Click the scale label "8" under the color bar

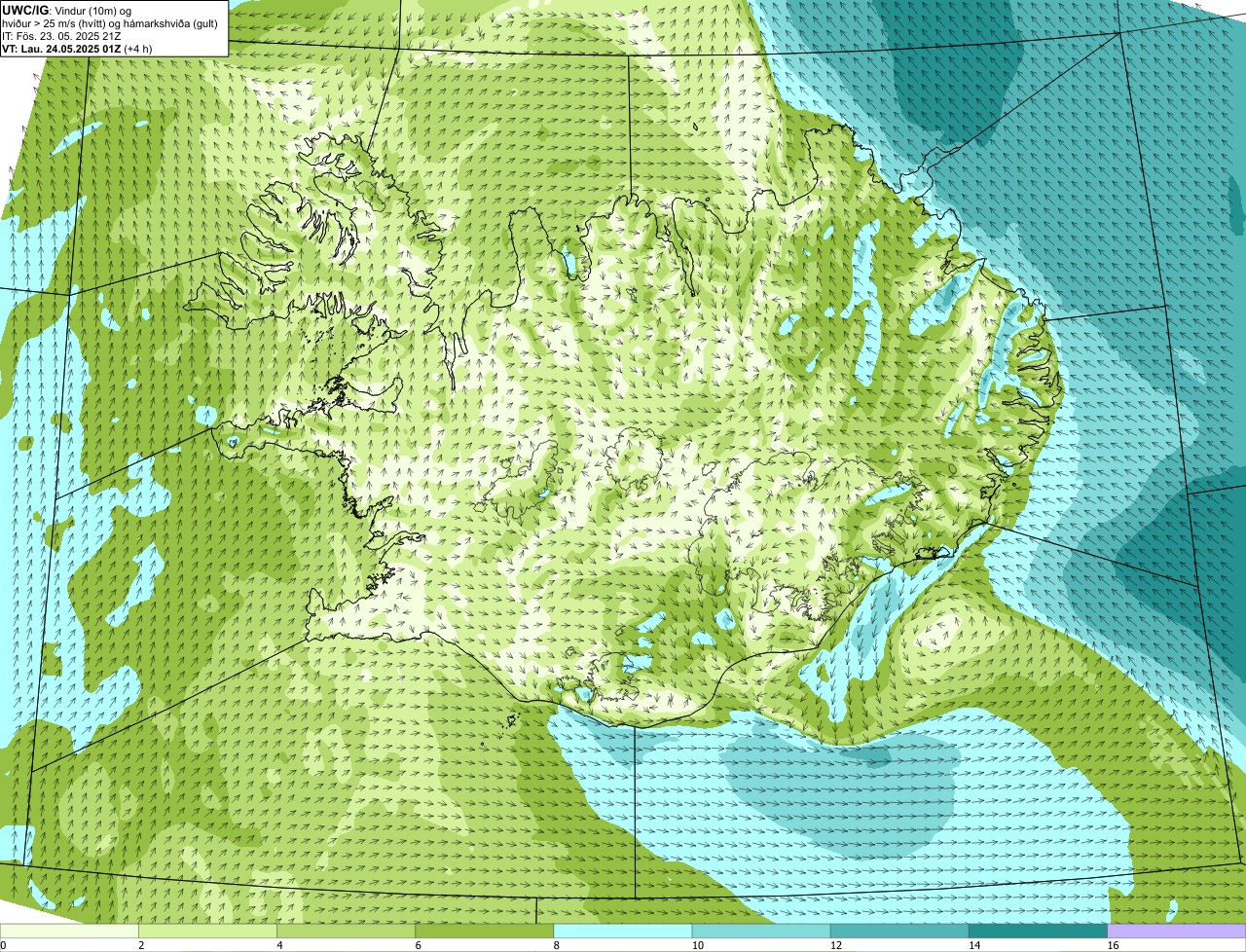[x=556, y=945]
